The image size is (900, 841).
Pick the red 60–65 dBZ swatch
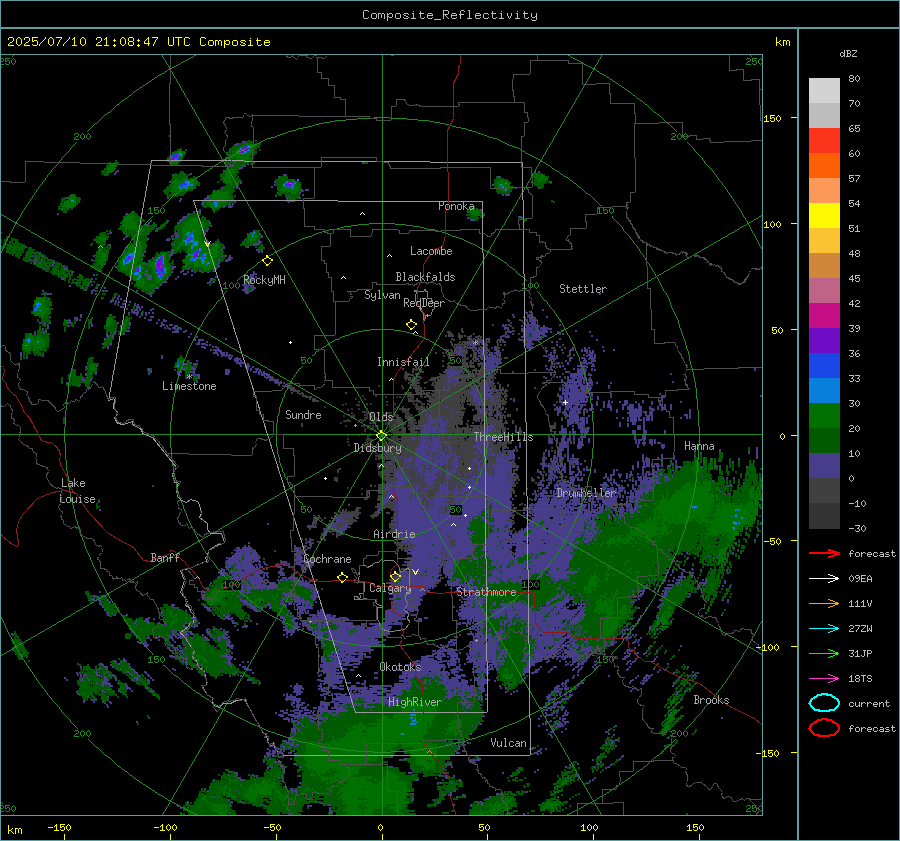click(824, 141)
